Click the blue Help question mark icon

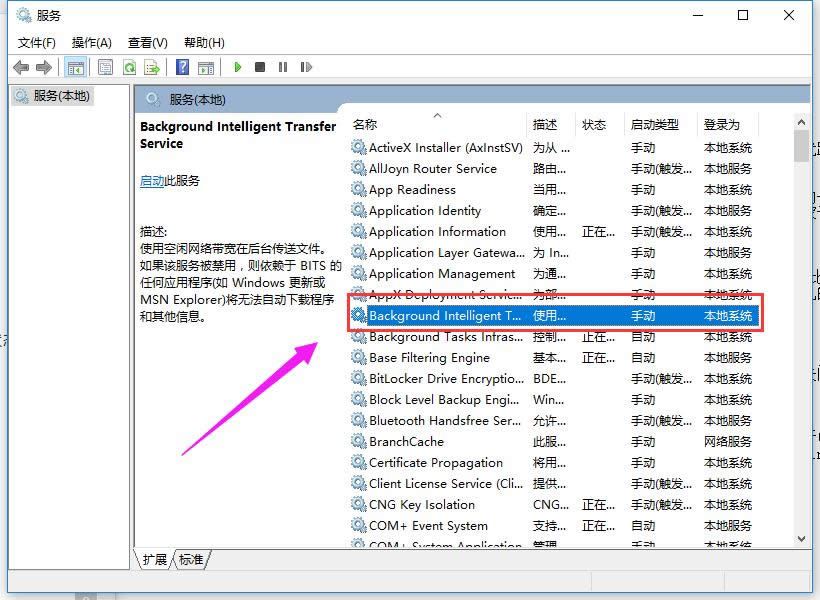(x=182, y=67)
